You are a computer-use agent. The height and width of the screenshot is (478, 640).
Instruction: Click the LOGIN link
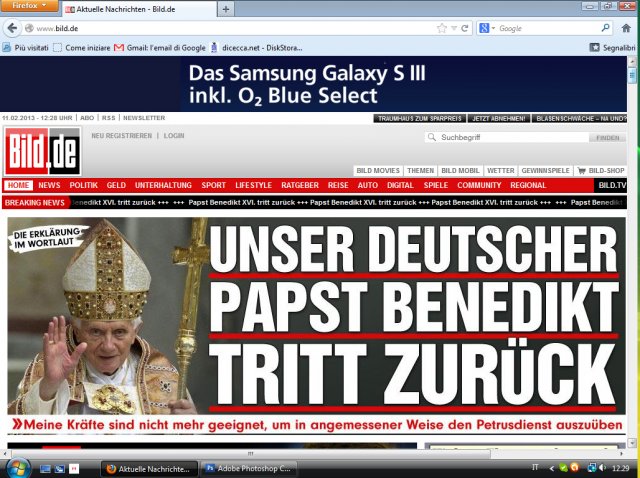click(x=174, y=136)
